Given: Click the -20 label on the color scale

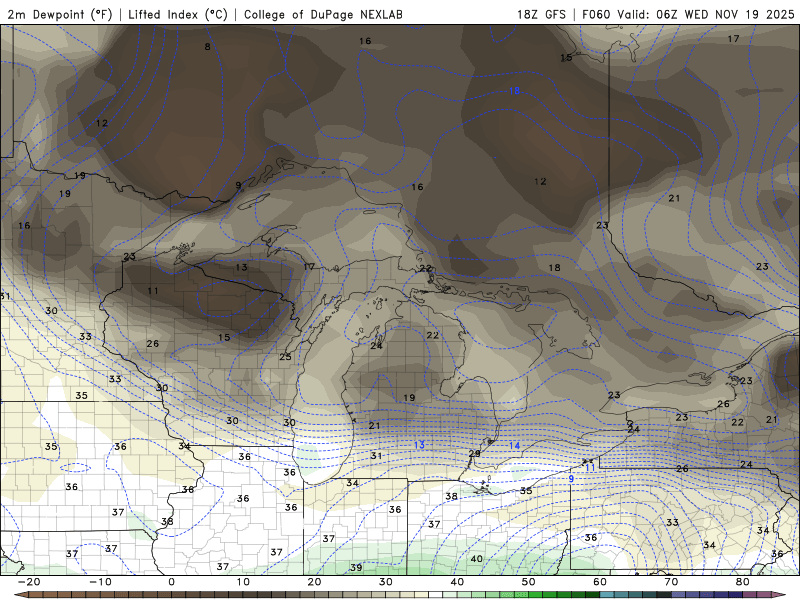Looking at the screenshot, I should 29,582.
